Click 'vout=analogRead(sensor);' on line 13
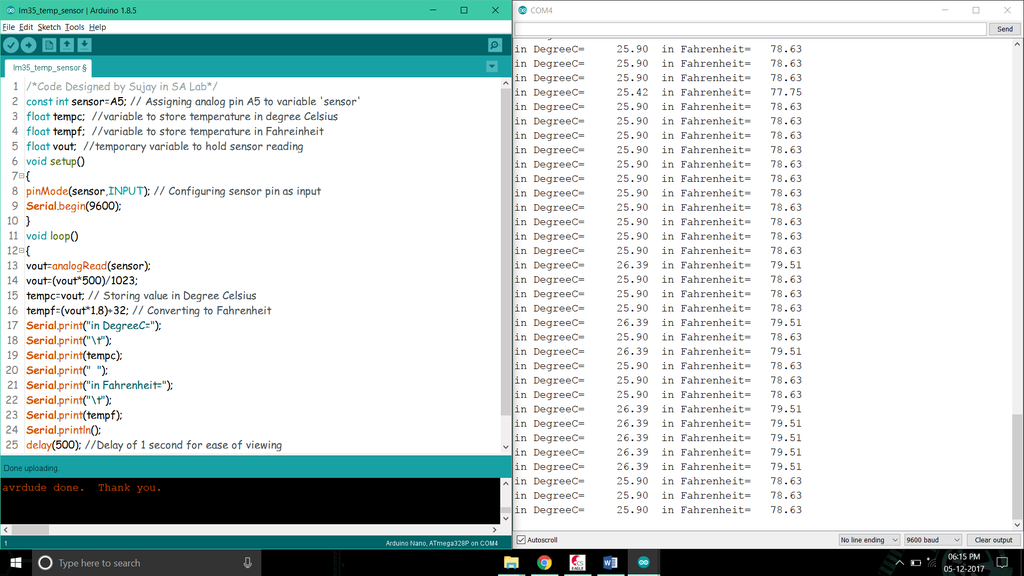This screenshot has height=576, width=1024. tap(88, 266)
